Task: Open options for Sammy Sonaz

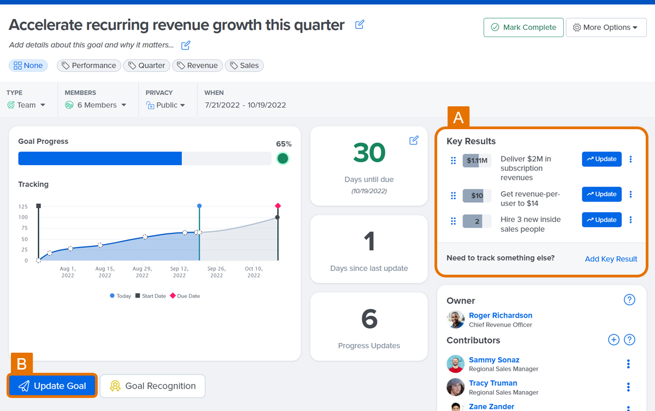Action: click(x=628, y=364)
